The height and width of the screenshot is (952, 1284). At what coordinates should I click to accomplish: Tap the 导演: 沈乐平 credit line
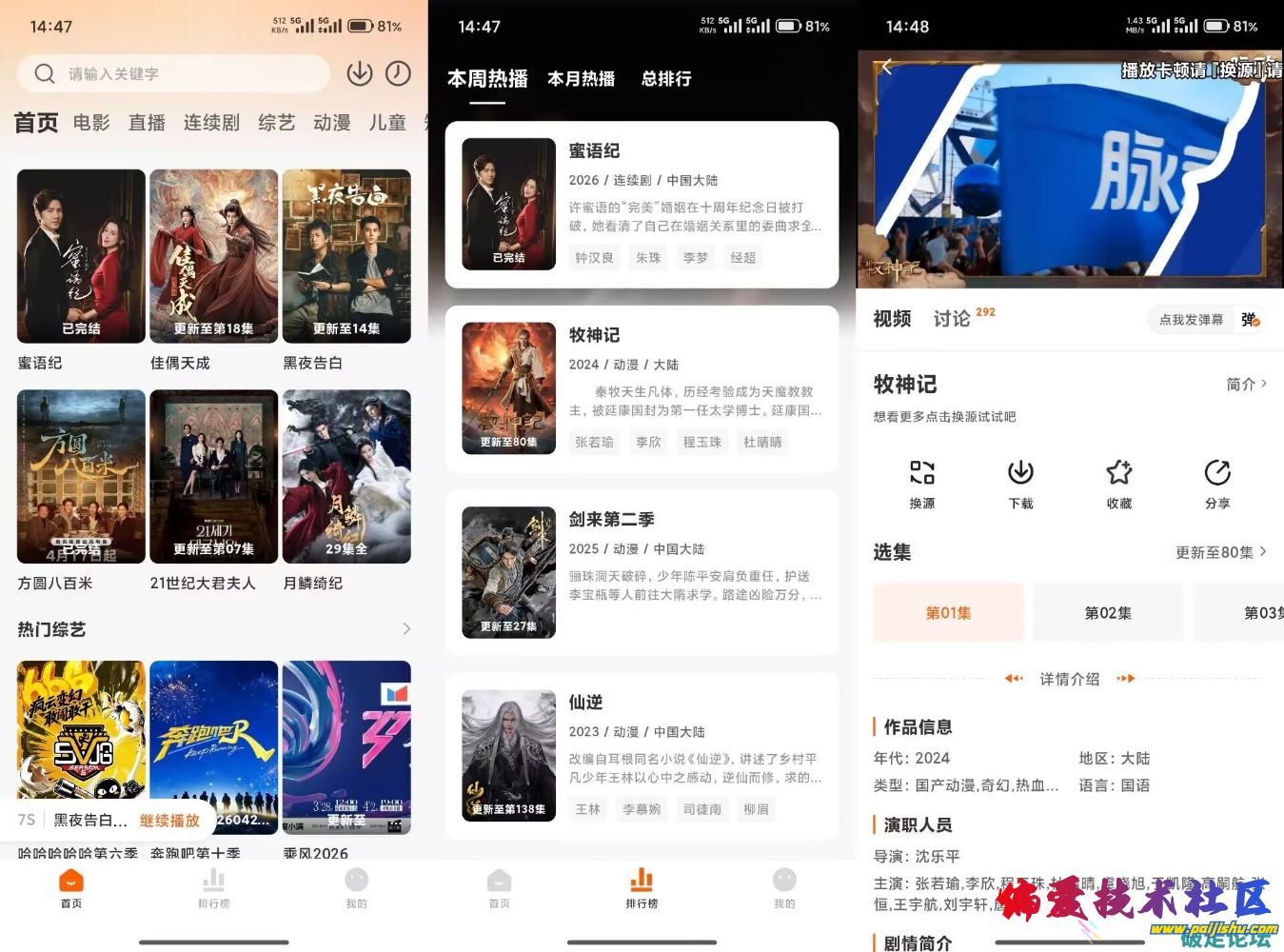click(x=917, y=856)
